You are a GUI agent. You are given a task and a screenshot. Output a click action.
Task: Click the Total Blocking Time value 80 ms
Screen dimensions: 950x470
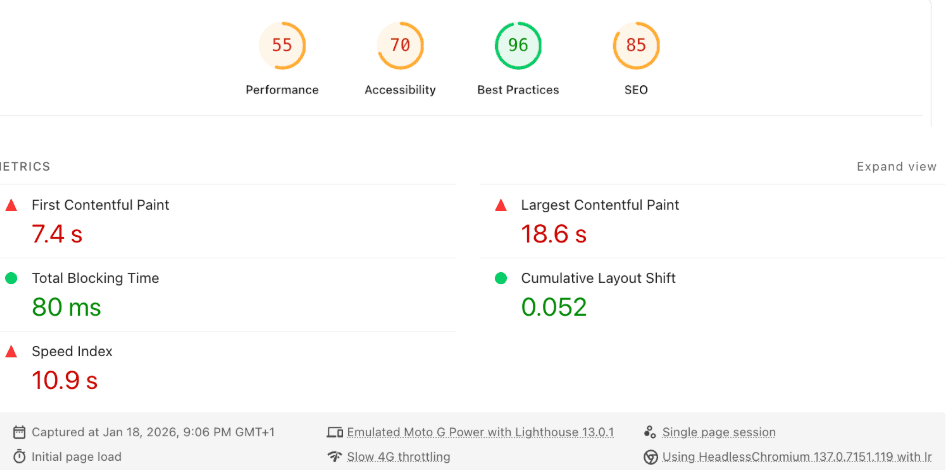[67, 307]
